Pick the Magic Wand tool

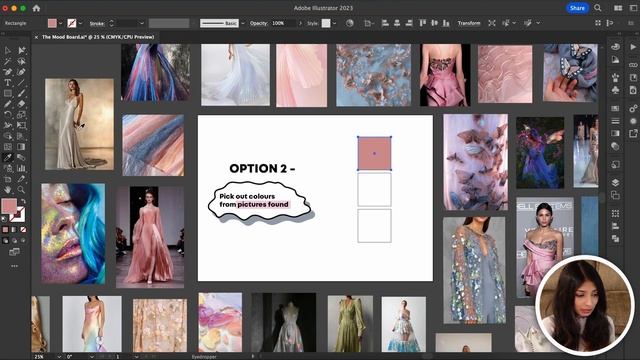point(8,61)
